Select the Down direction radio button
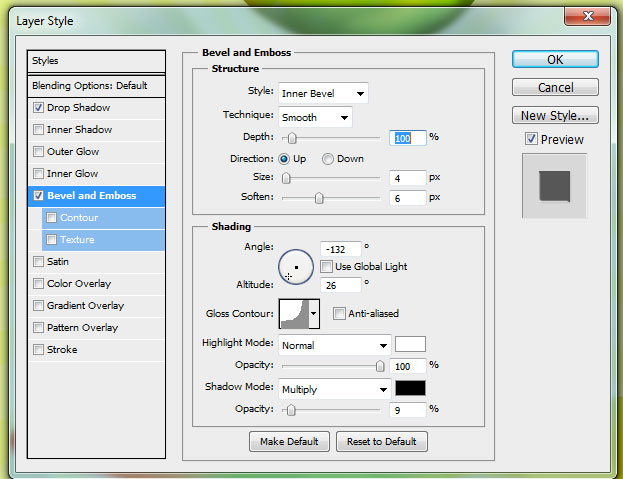The height and width of the screenshot is (479, 623). pyautogui.click(x=327, y=159)
